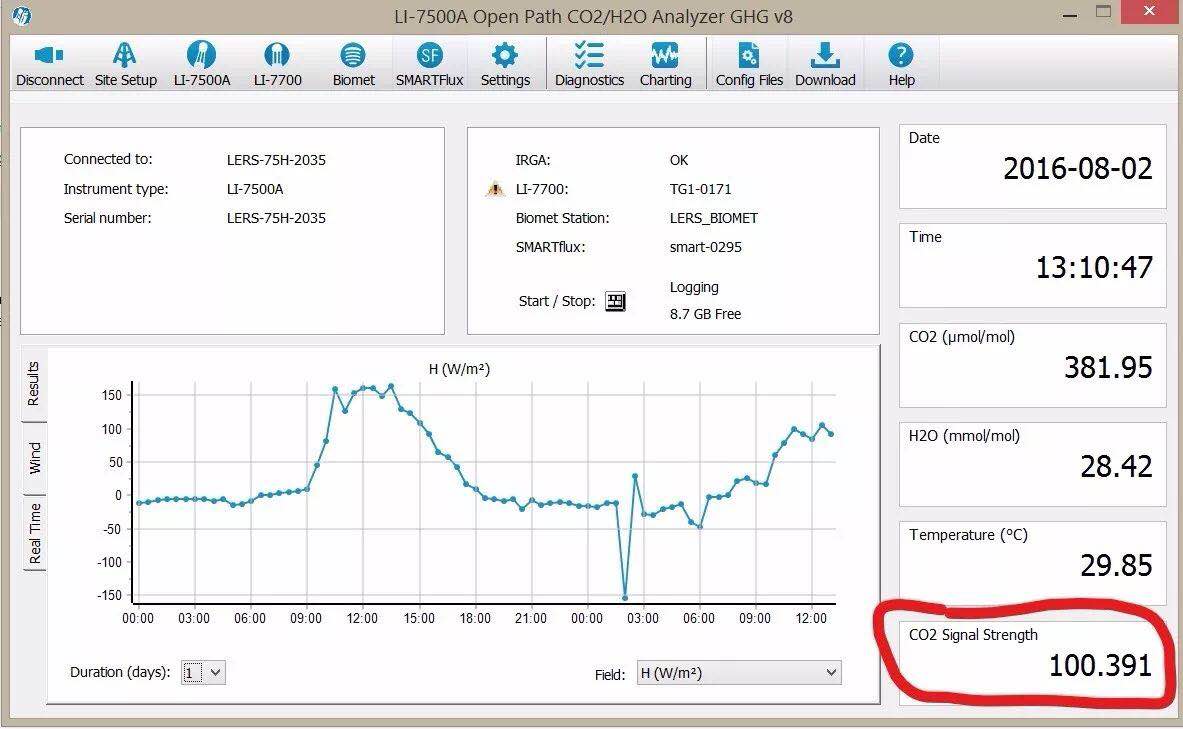
Task: Open Site Setup from the toolbar
Action: [x=125, y=64]
